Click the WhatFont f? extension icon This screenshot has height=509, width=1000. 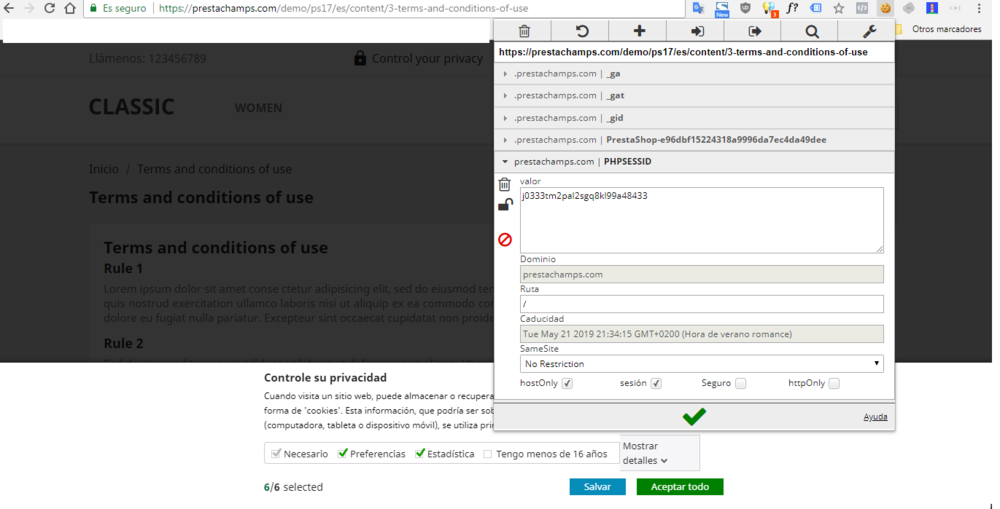(792, 8)
